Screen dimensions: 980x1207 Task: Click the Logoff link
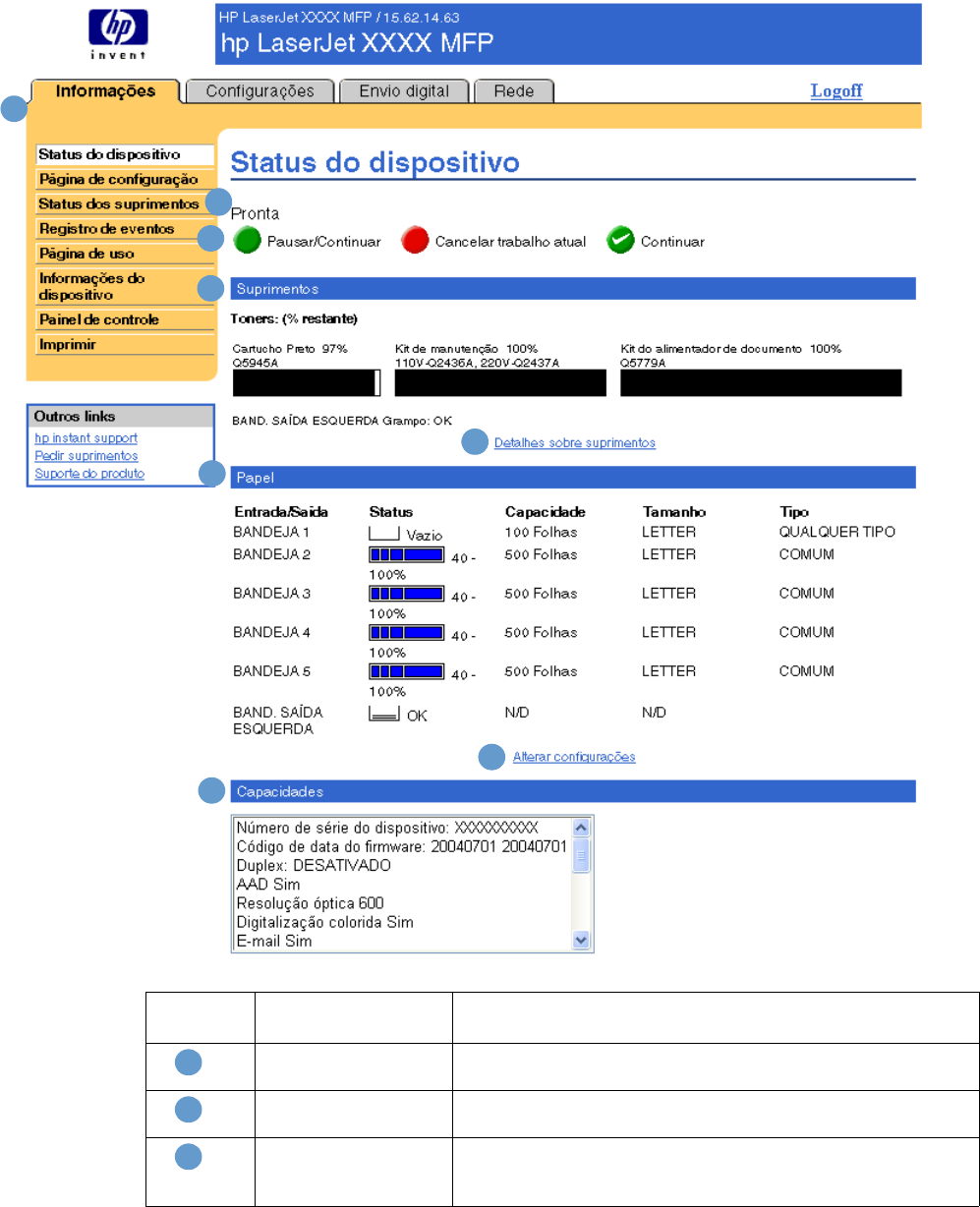836,90
